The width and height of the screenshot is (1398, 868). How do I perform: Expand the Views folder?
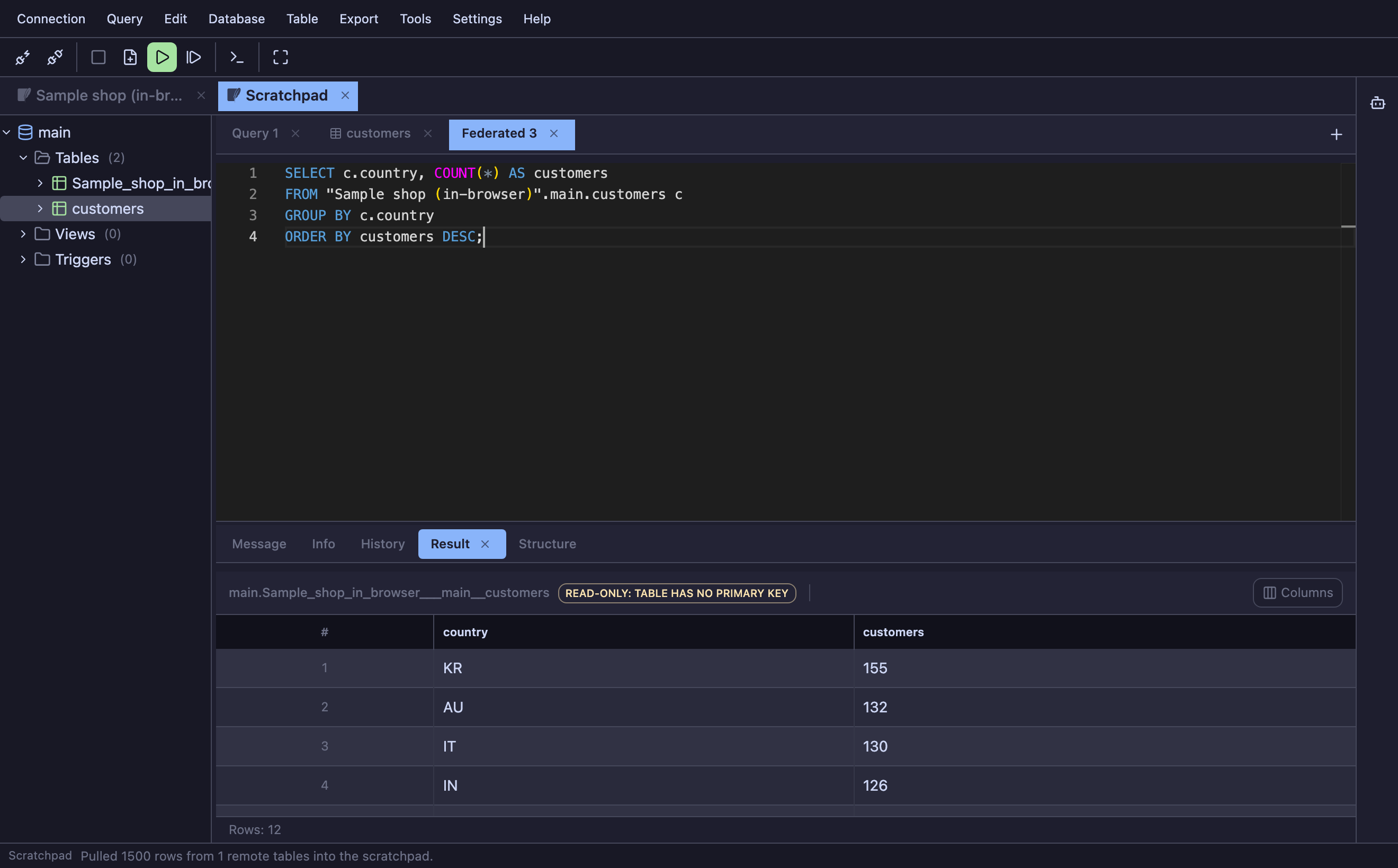tap(23, 233)
